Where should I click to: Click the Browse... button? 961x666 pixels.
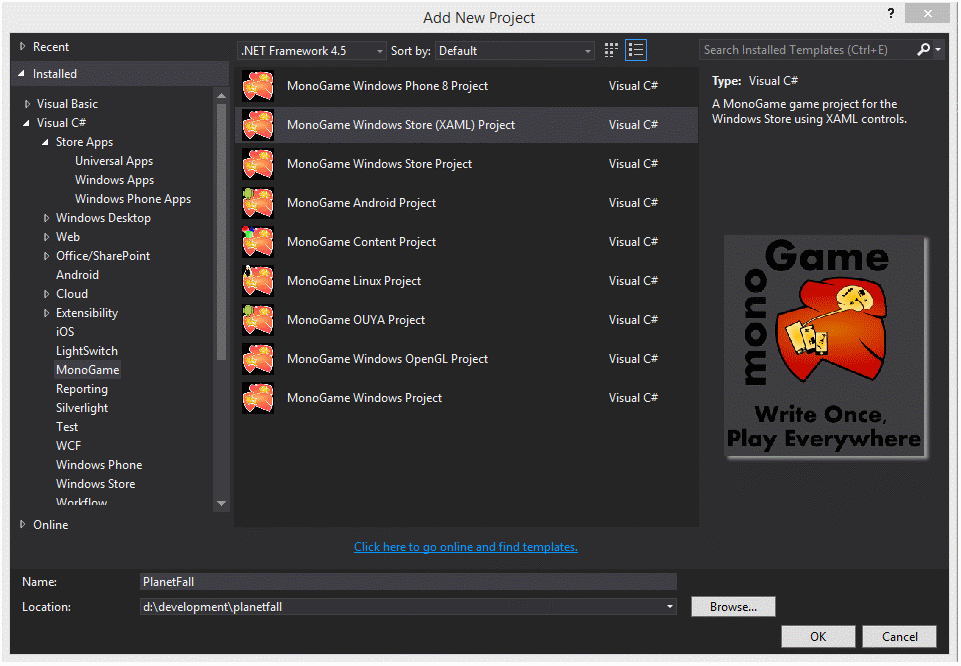733,607
